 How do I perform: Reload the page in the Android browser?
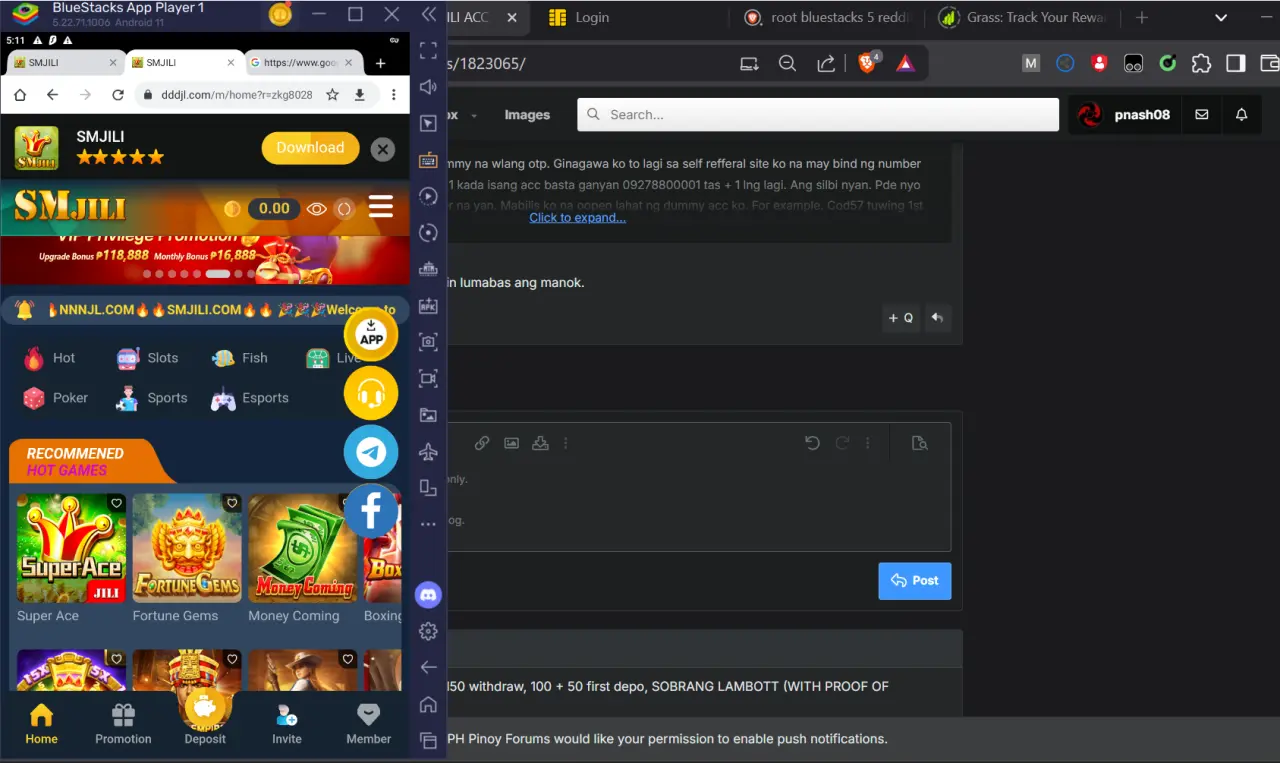(x=118, y=95)
